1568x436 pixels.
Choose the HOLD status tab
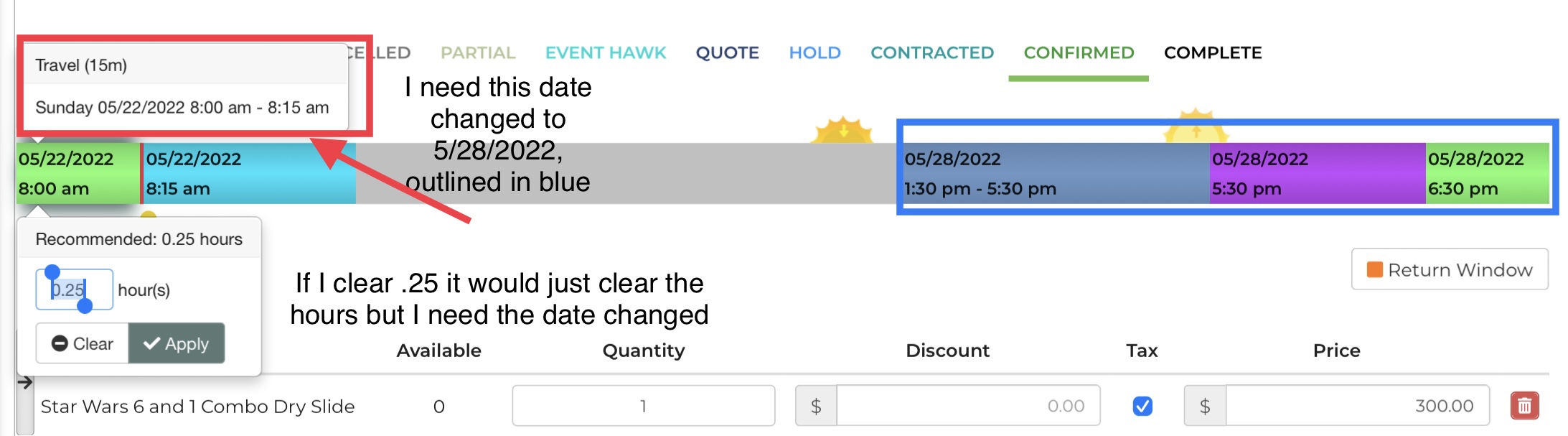click(814, 52)
